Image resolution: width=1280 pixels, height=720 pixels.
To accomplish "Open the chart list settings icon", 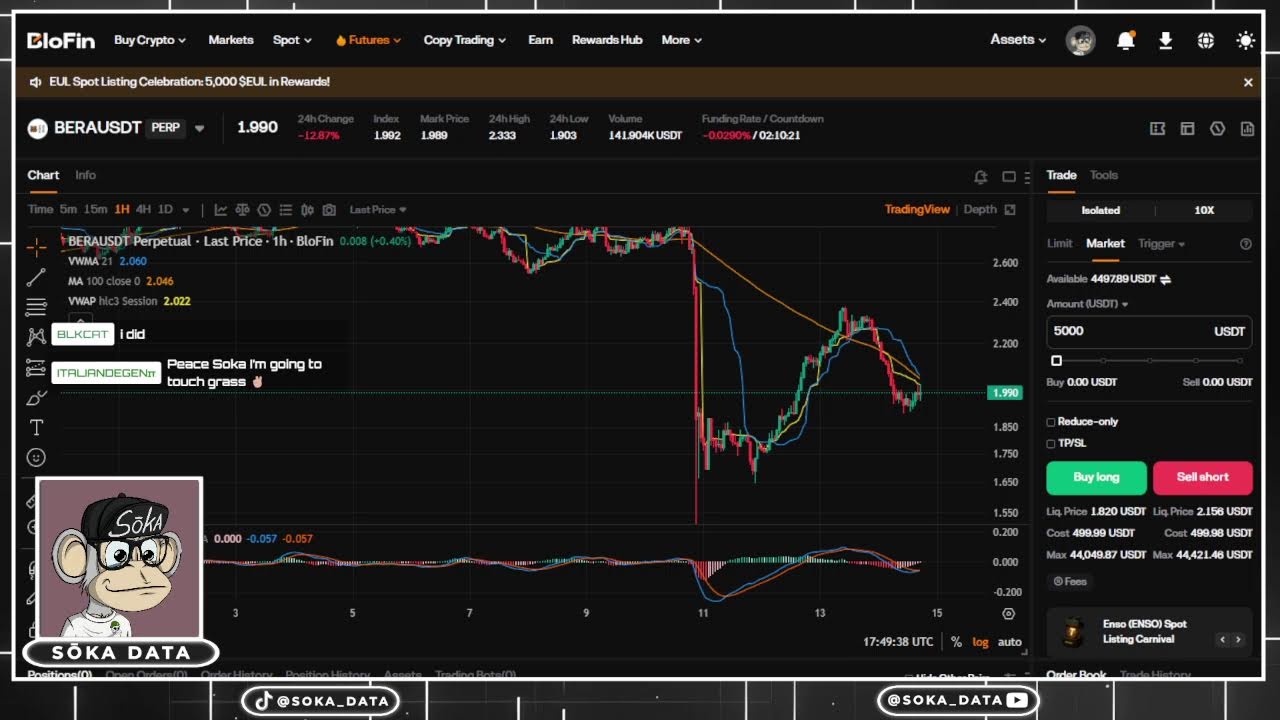I will [286, 210].
